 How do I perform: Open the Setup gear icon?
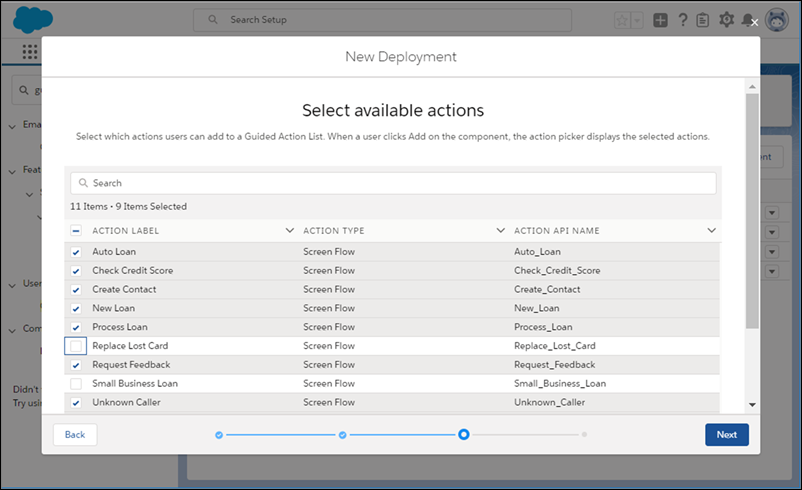tap(726, 20)
